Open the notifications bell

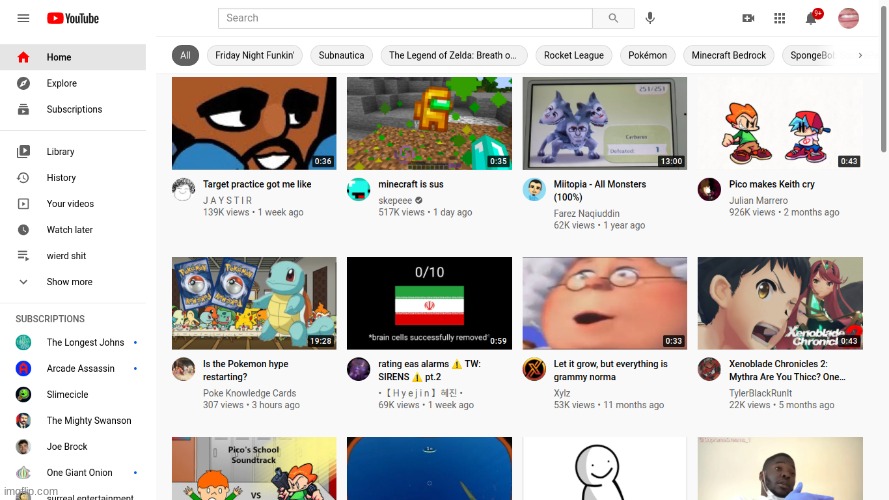tap(811, 18)
